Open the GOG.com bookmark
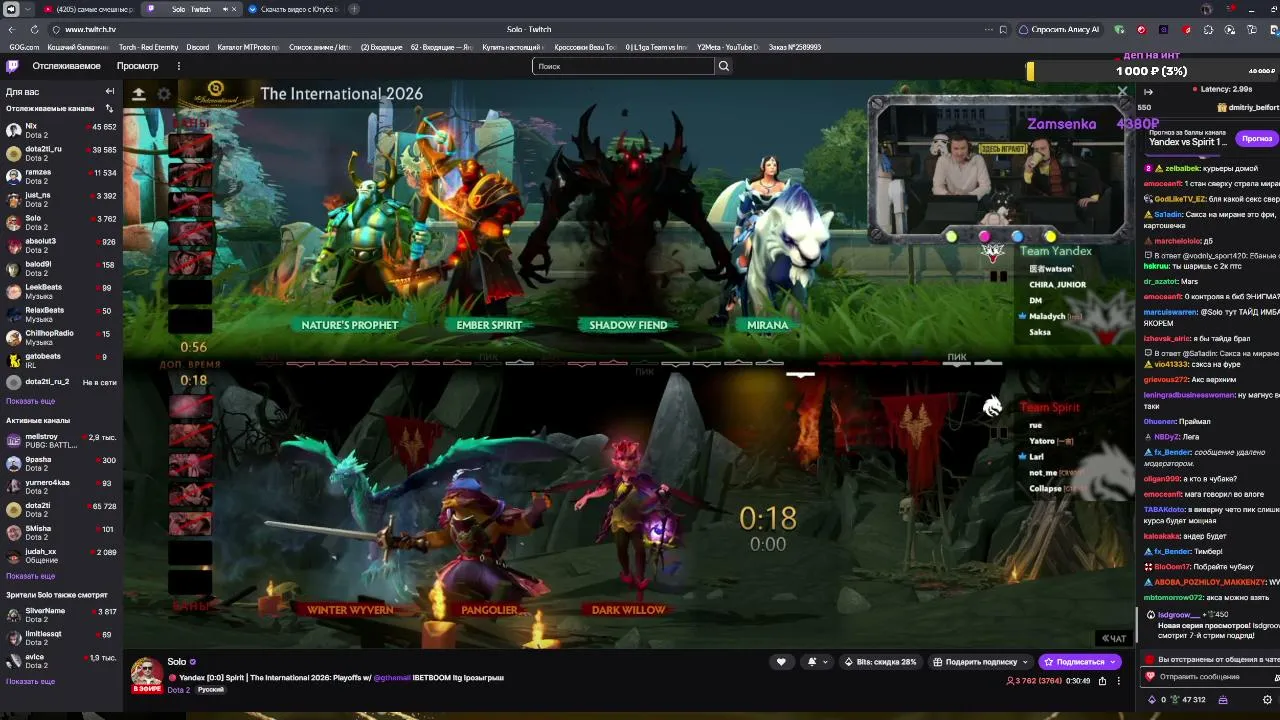 24,47
